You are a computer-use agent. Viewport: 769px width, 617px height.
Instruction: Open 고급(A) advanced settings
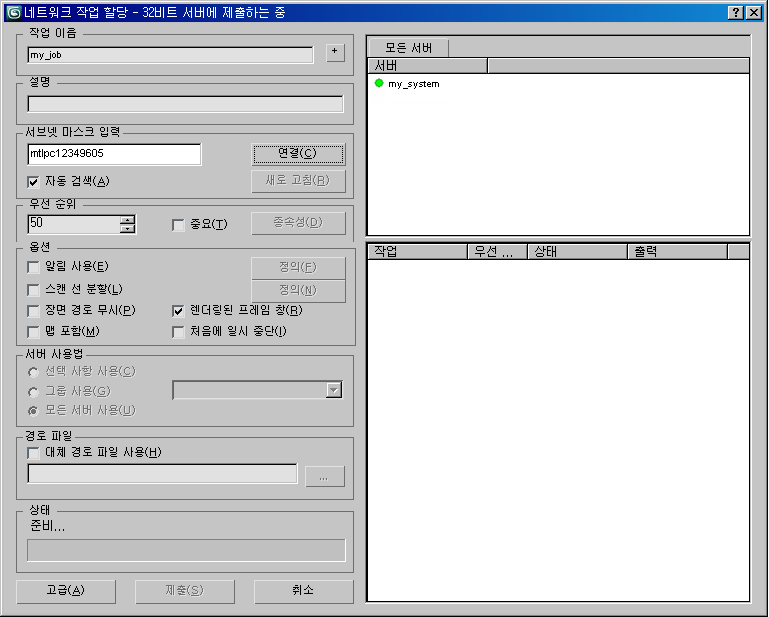tap(66, 591)
